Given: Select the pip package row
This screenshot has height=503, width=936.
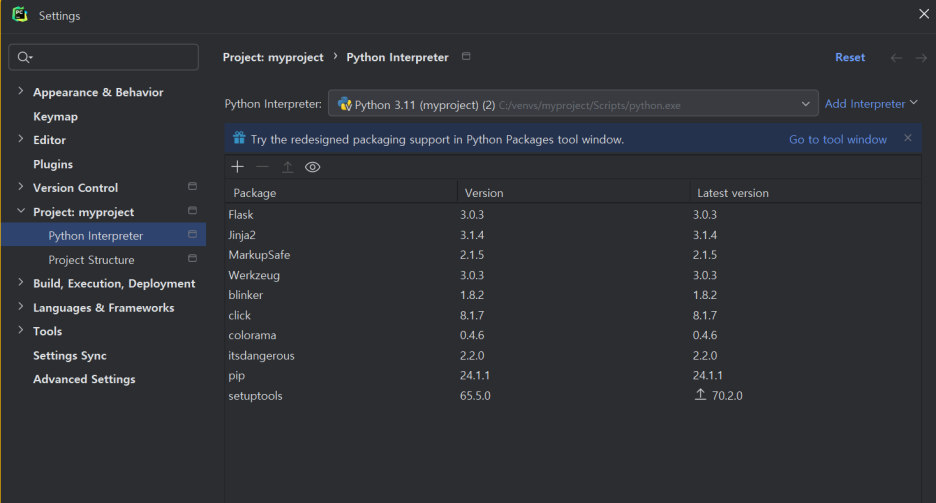Looking at the screenshot, I should pyautogui.click(x=573, y=375).
